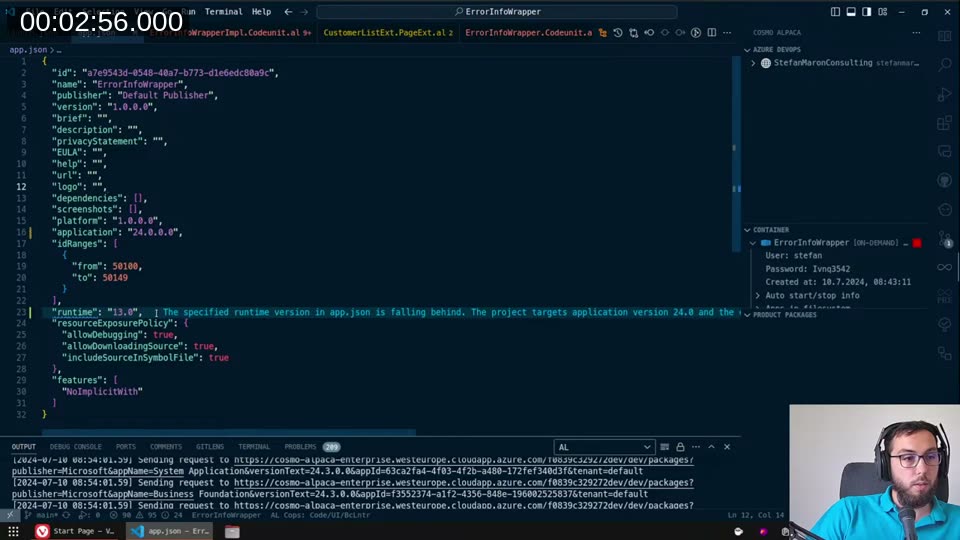The image size is (960, 540).
Task: Collapse the PRODUCT PACKAGES section
Action: 747,315
